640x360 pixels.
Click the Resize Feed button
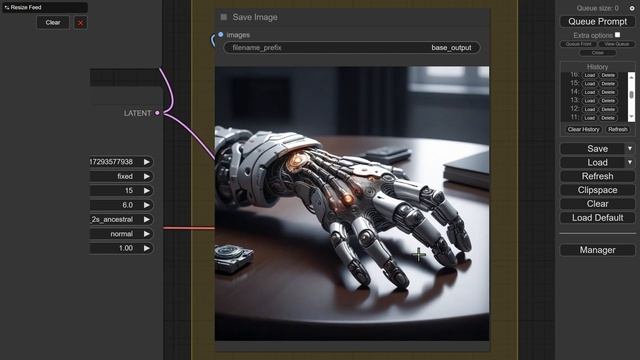tap(45, 7)
